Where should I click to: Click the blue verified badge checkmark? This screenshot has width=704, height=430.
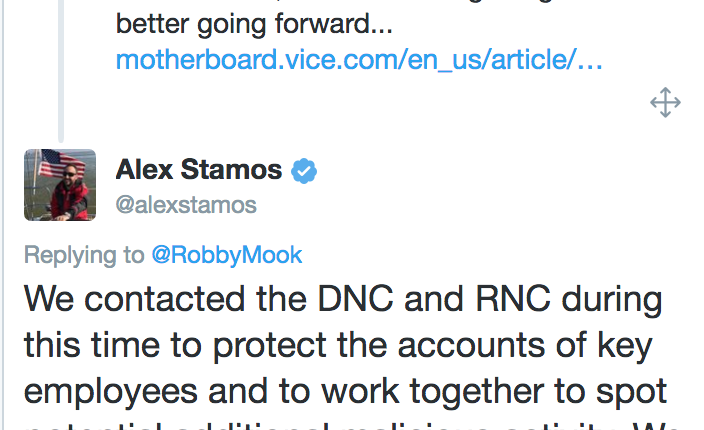304,171
